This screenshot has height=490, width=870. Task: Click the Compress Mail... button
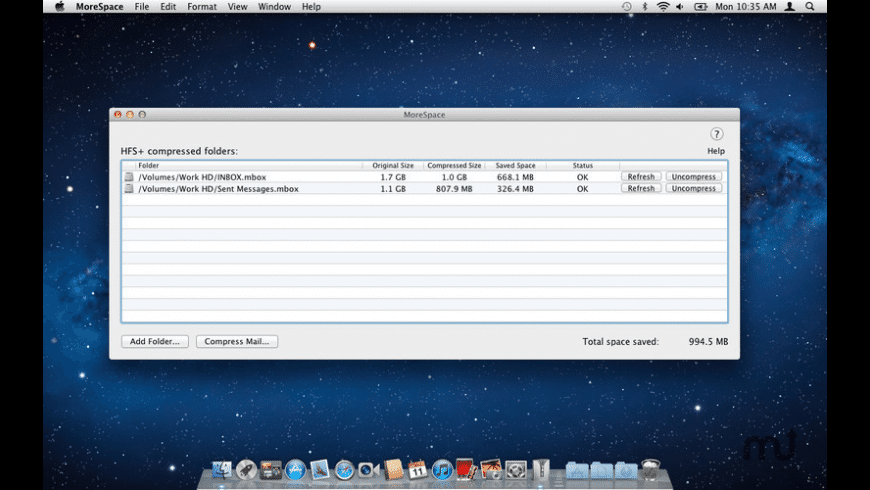(237, 341)
